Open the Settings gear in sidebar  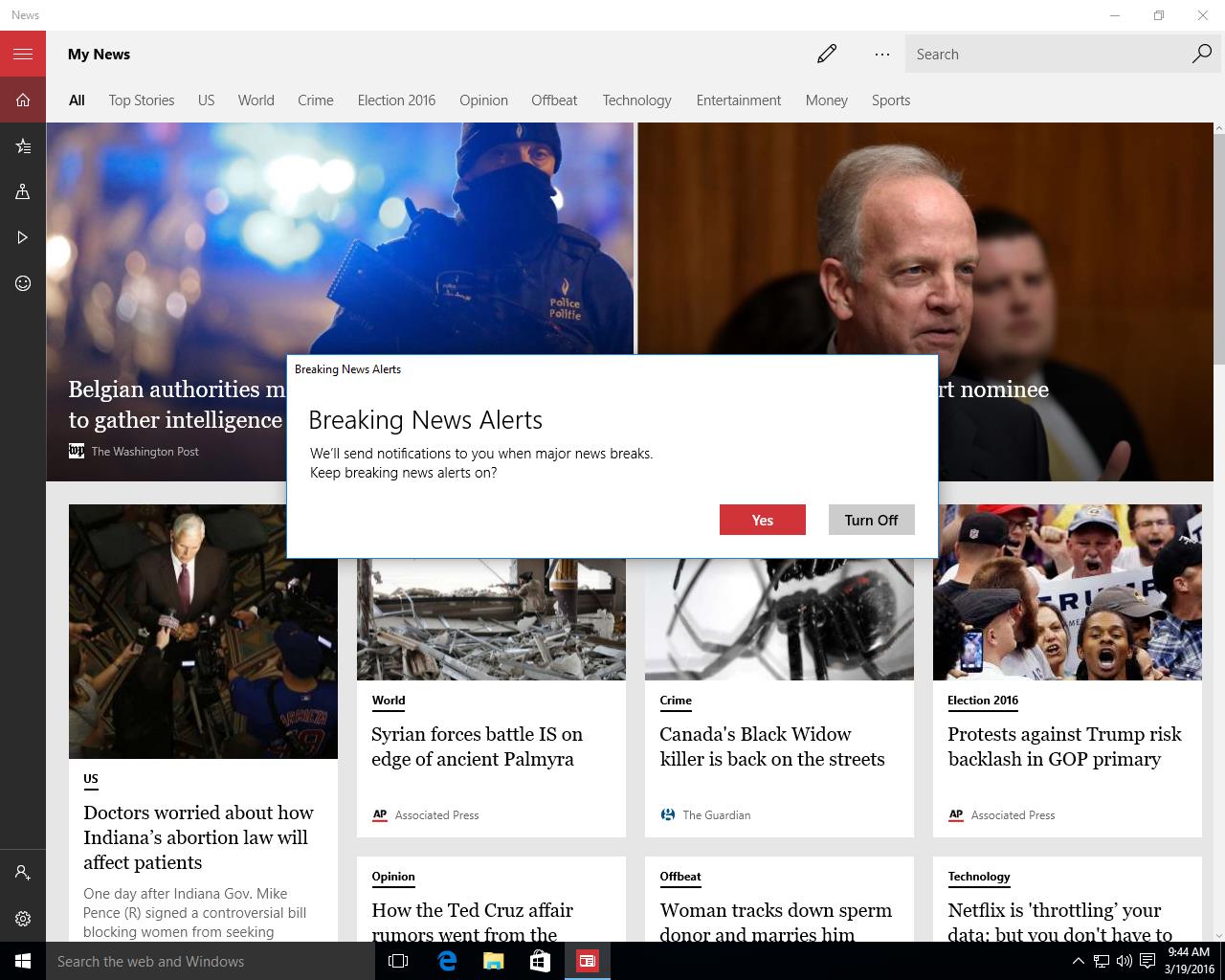click(23, 919)
